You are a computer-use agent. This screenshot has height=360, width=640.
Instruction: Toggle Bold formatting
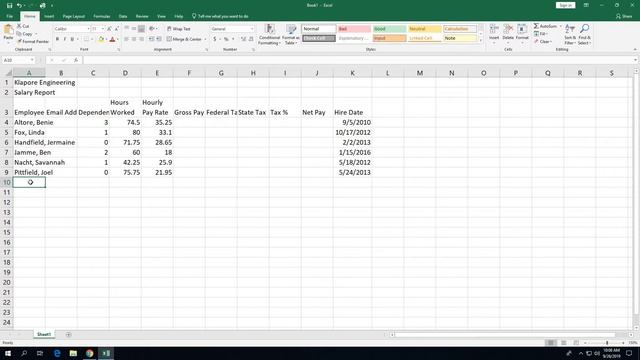point(57,39)
